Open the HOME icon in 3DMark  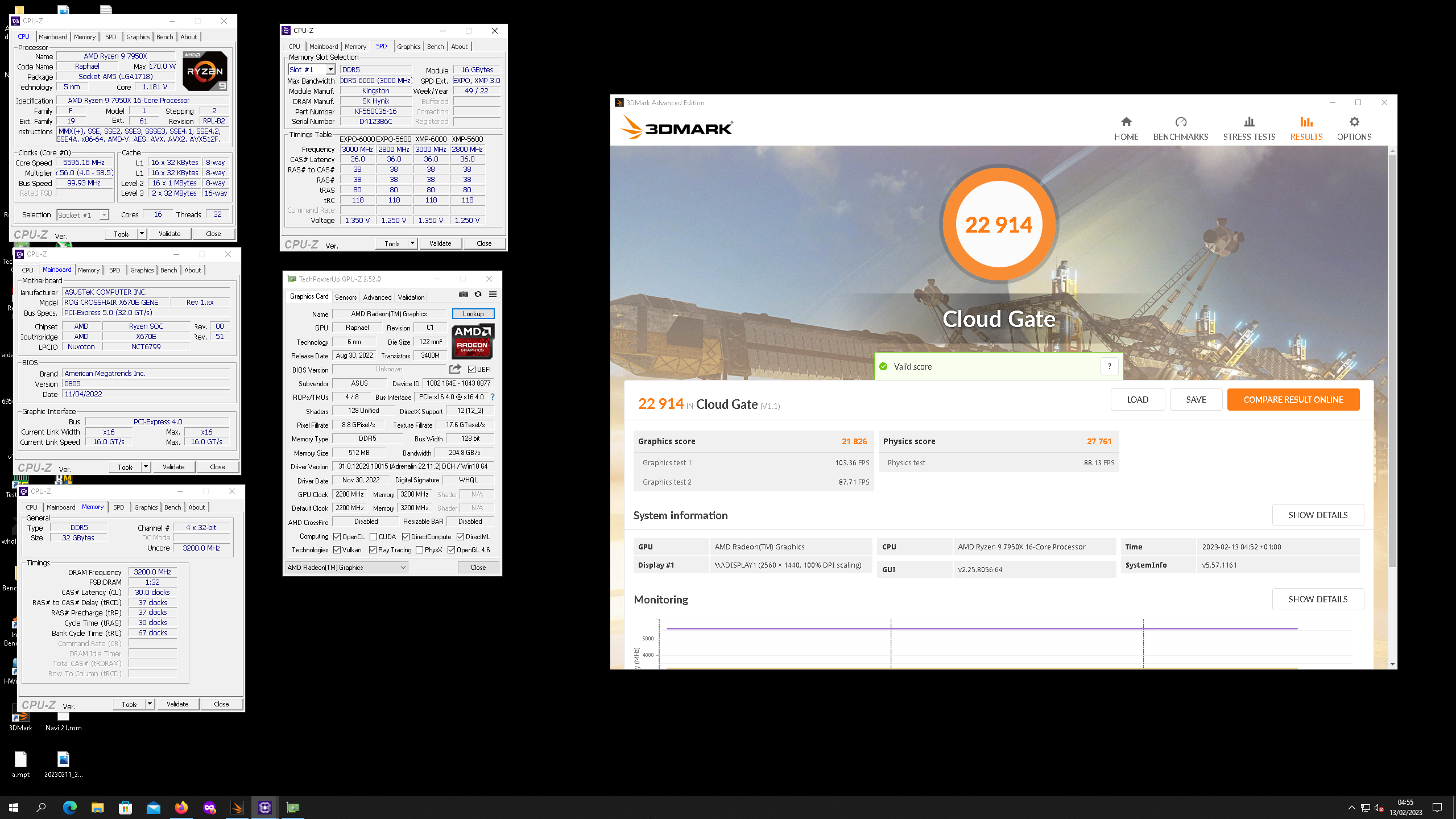click(x=1126, y=122)
